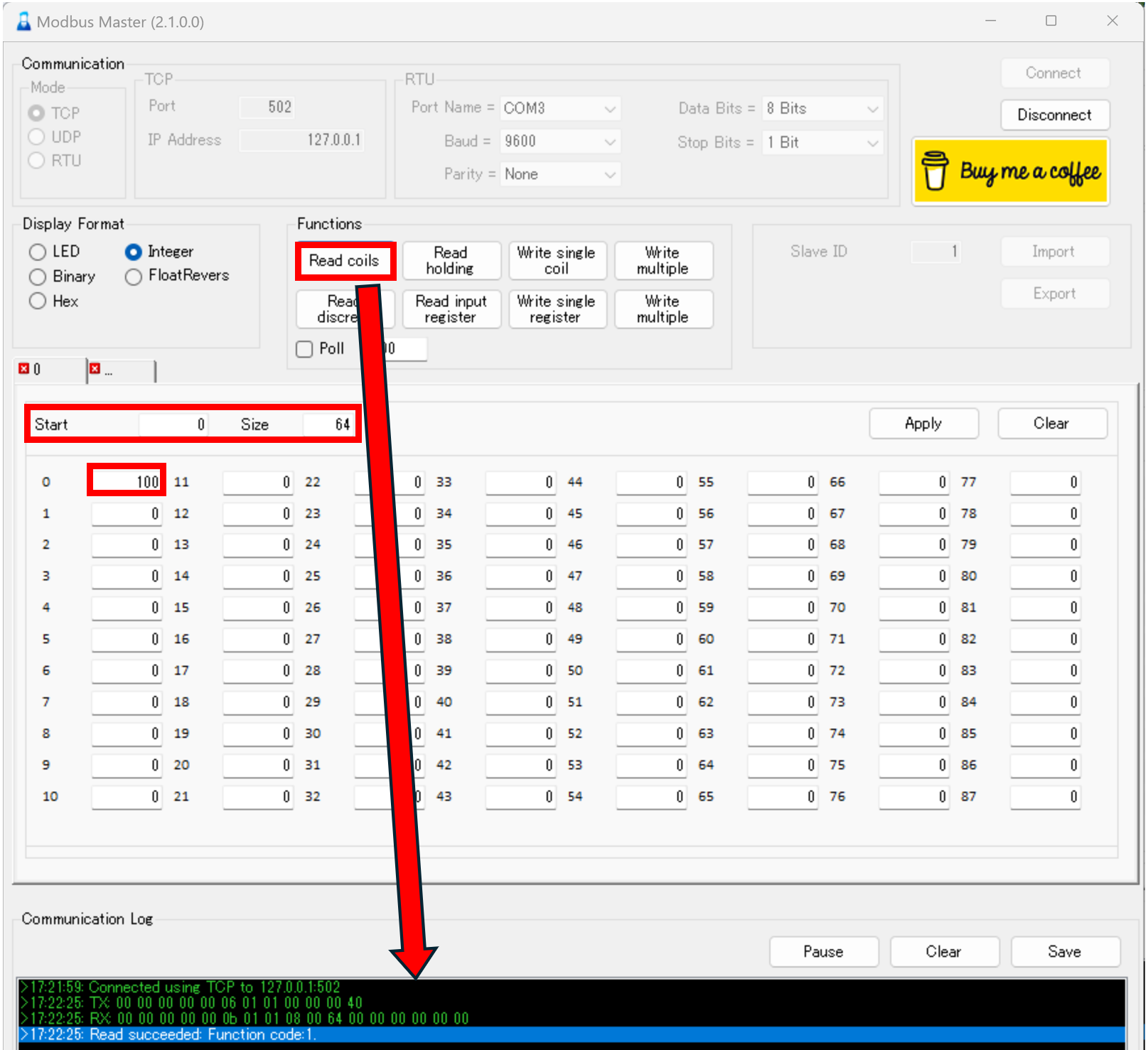Click the Disconnect button
The image size is (1148, 1050).
pos(1055,114)
